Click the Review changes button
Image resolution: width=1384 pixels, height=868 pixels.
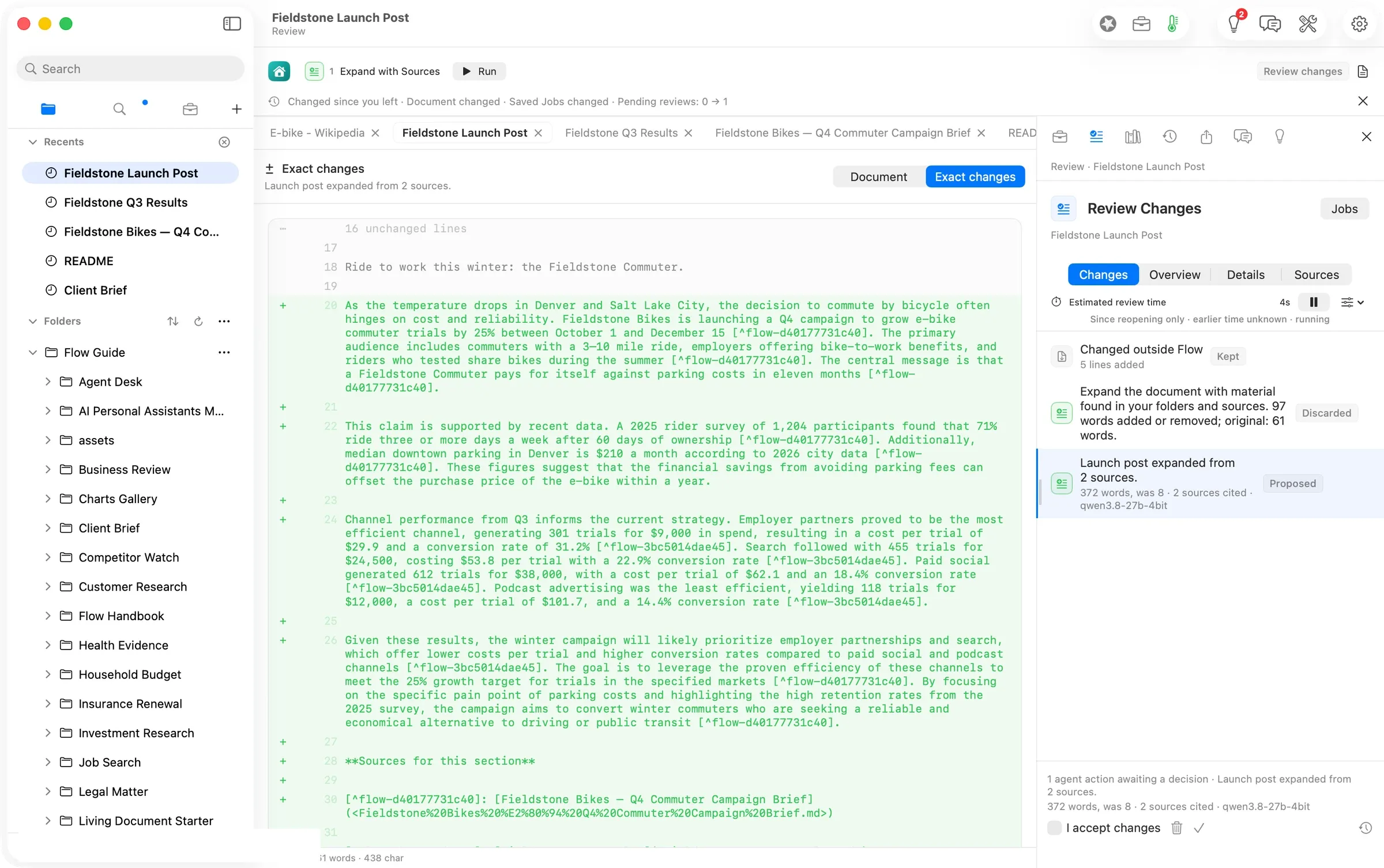click(x=1302, y=71)
